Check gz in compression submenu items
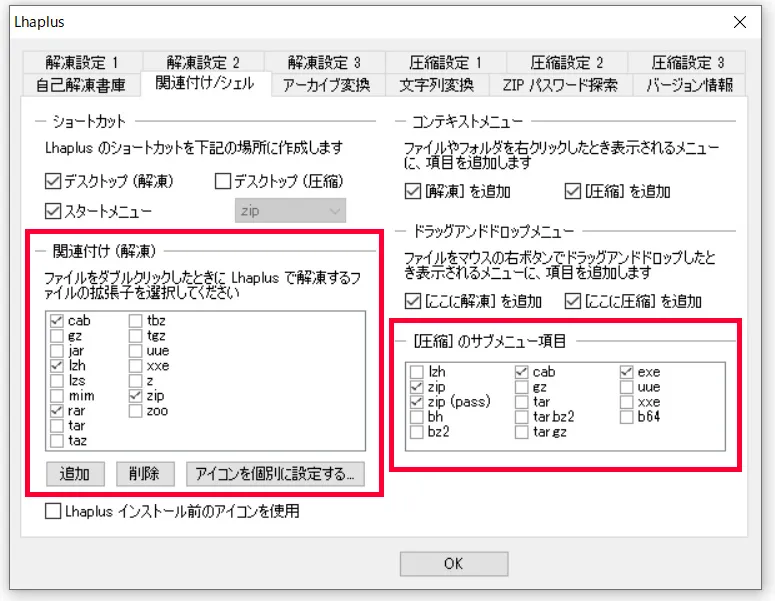This screenshot has height=601, width=775. [x=521, y=387]
